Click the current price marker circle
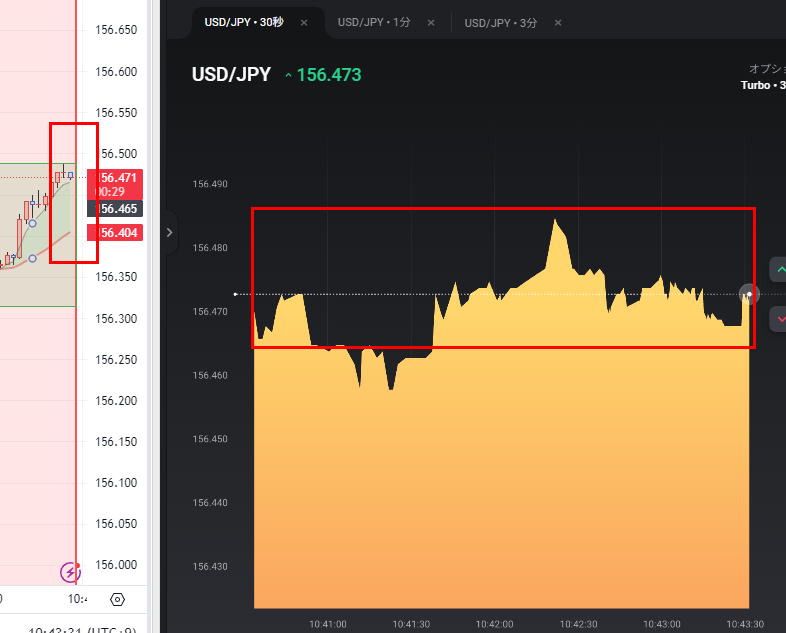 pyautogui.click(x=749, y=294)
